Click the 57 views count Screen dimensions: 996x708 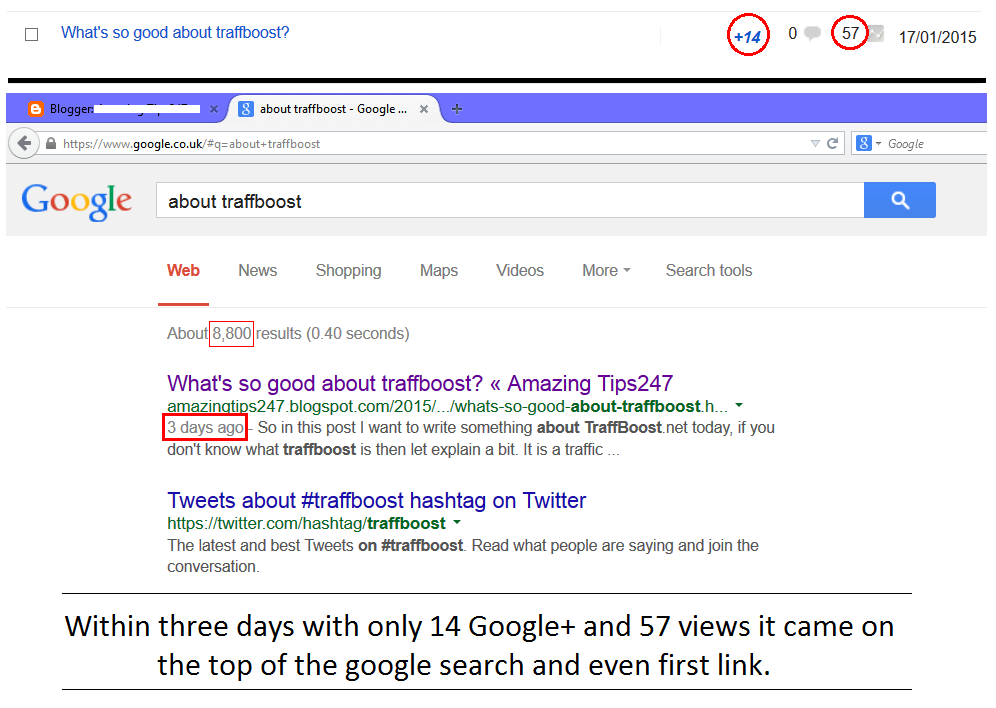(x=851, y=33)
